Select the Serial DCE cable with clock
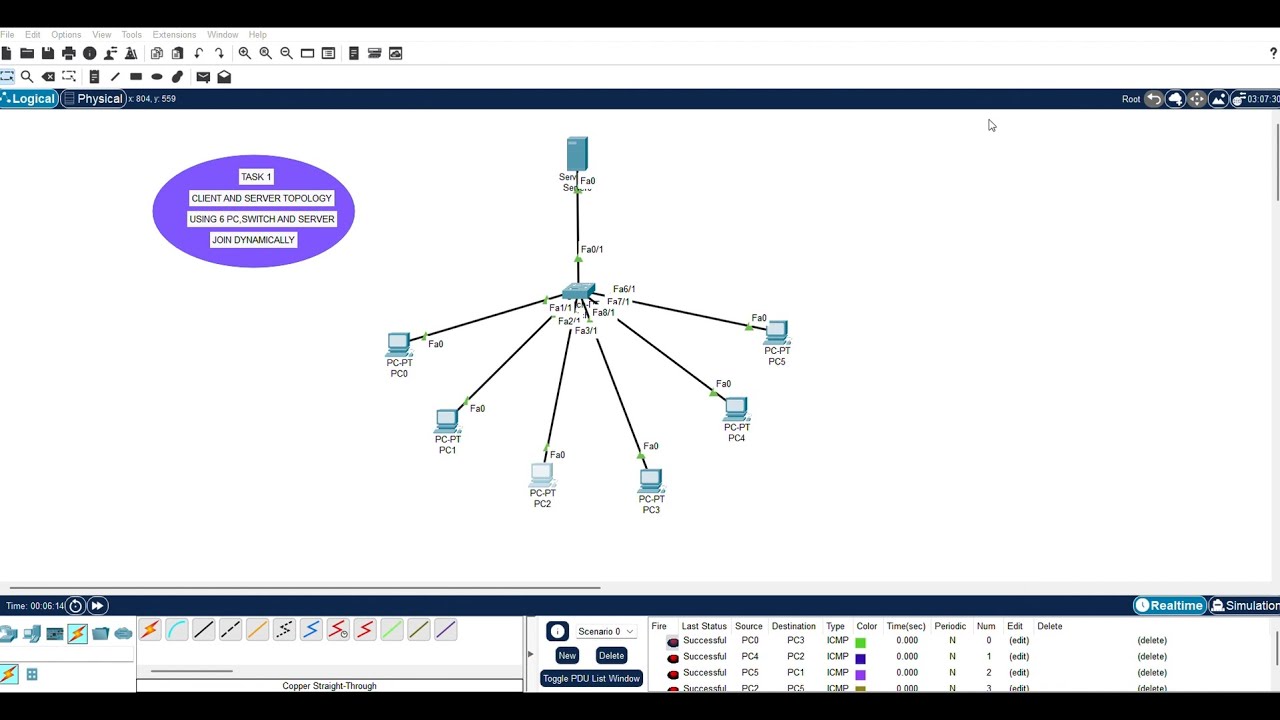The image size is (1280, 720). tap(338, 630)
